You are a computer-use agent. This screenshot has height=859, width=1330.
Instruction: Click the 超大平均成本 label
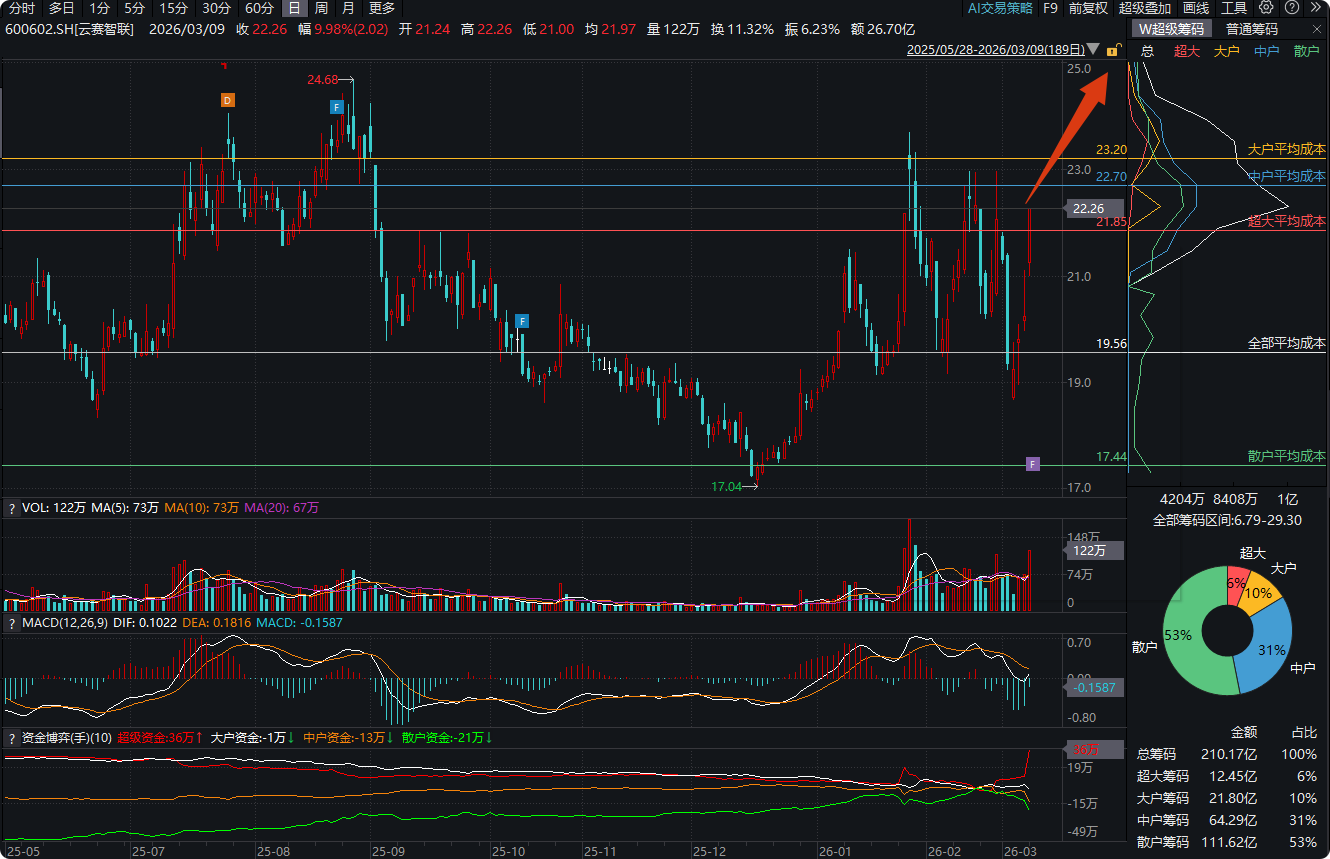click(x=1287, y=221)
